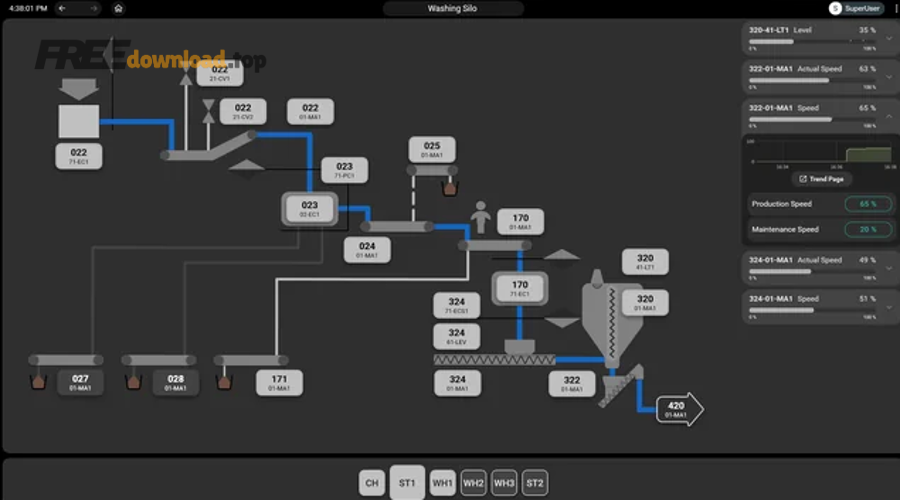
Task: Click the 4:38:01 PM clock
Action: click(x=28, y=8)
